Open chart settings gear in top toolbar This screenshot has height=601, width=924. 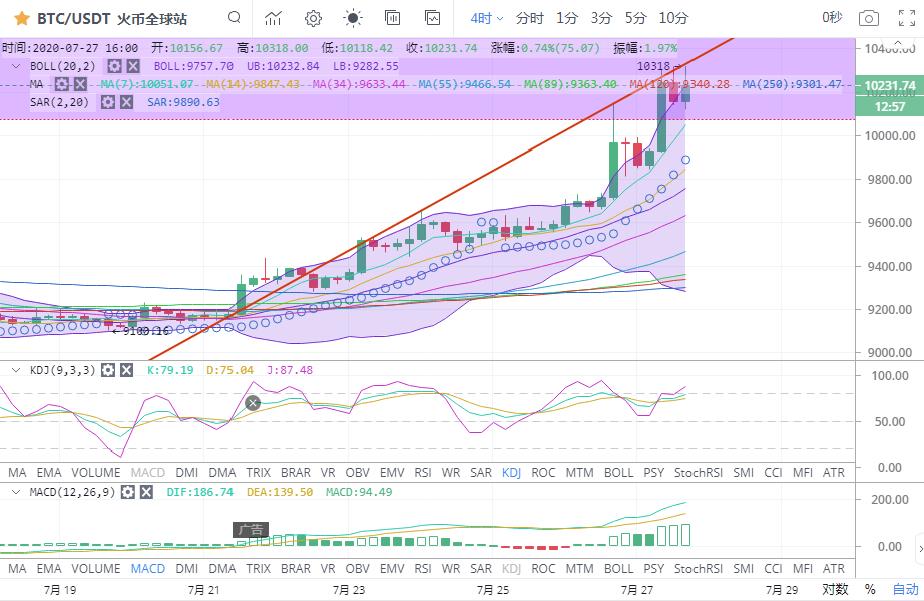pyautogui.click(x=313, y=18)
